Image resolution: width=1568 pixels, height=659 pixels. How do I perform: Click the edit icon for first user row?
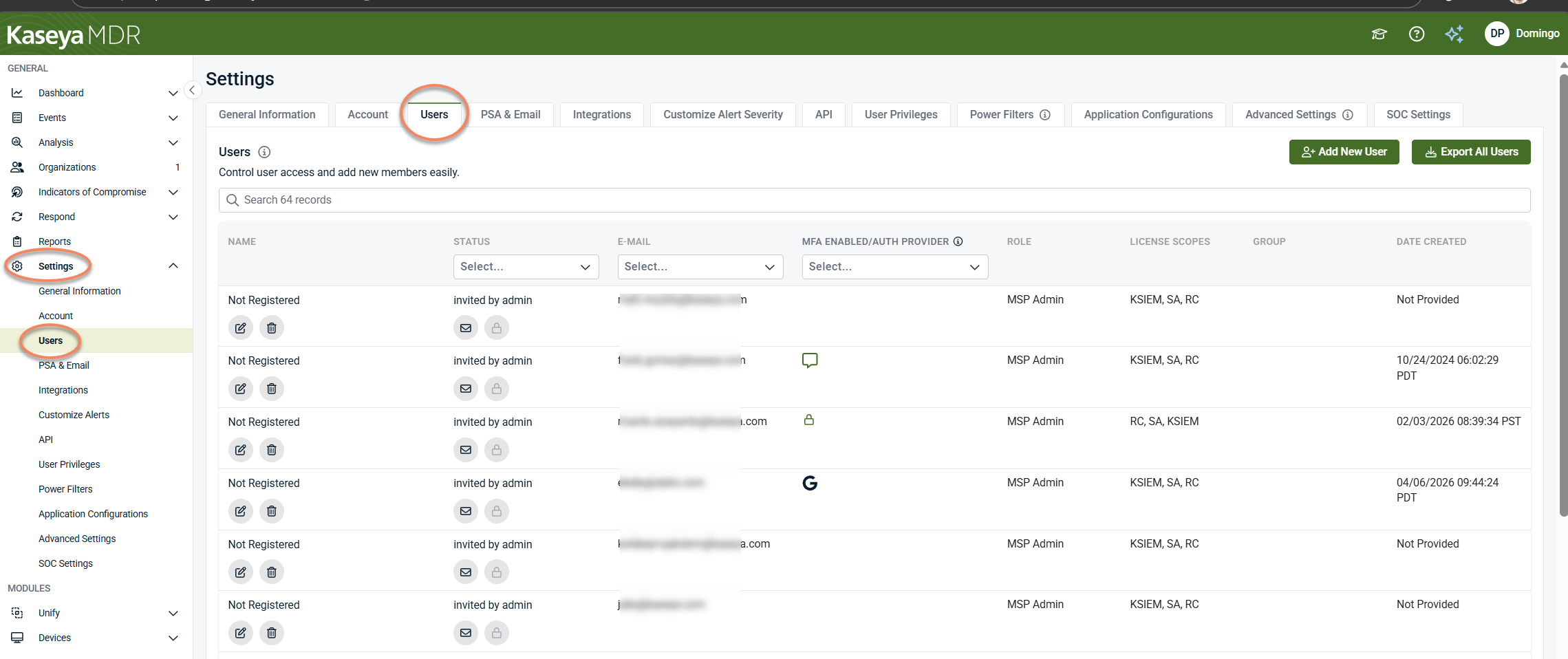tap(241, 328)
